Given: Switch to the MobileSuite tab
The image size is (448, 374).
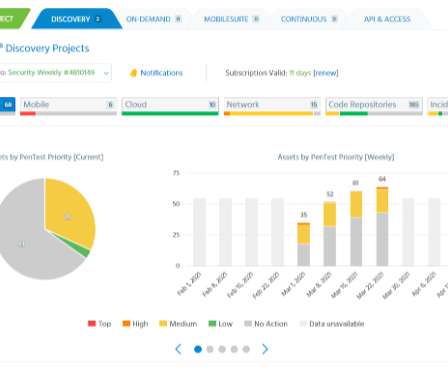Looking at the screenshot, I should (x=231, y=19).
